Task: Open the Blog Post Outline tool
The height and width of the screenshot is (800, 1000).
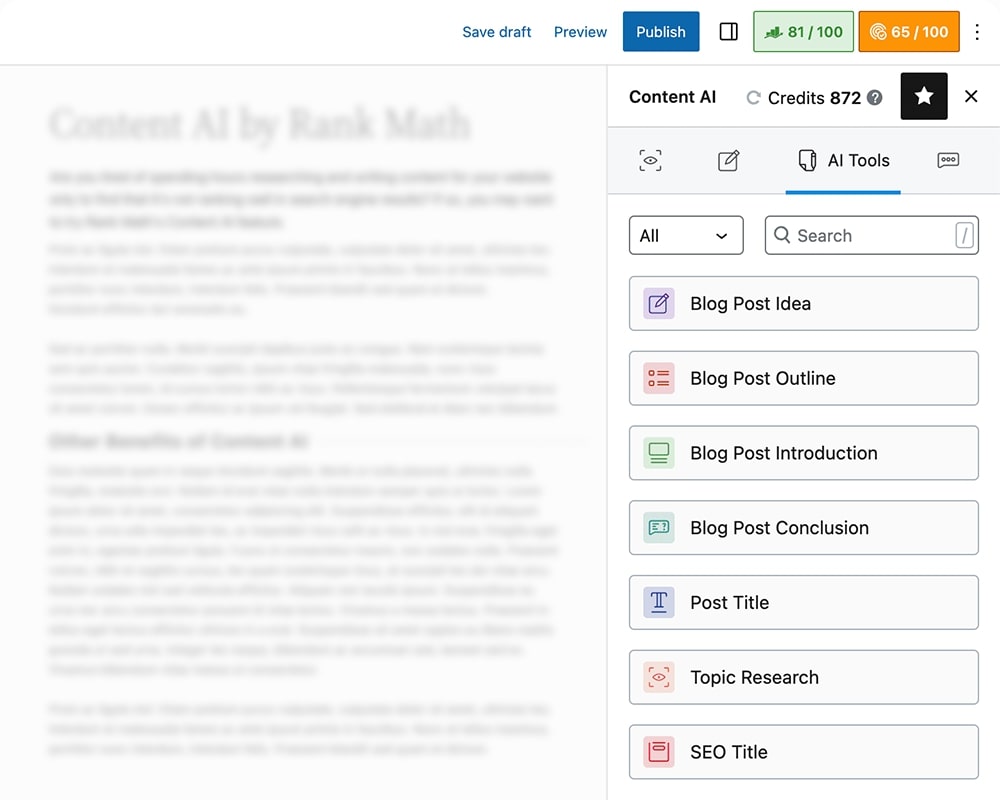Action: click(804, 378)
